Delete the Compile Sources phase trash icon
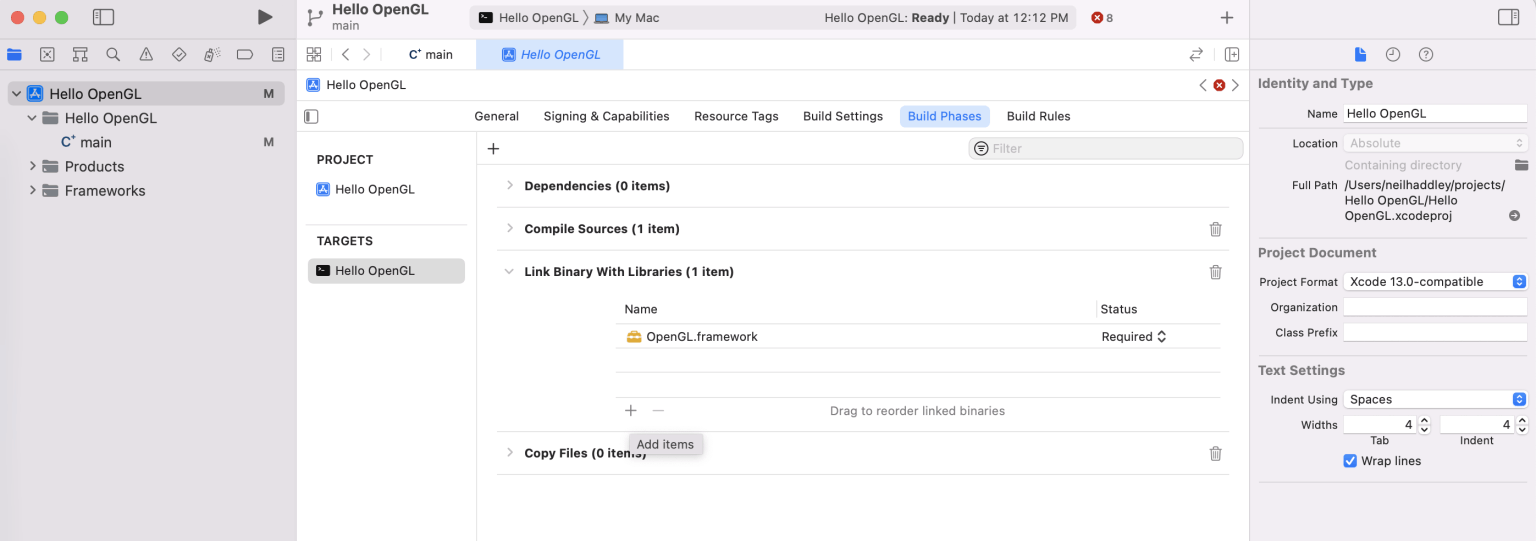 tap(1216, 229)
